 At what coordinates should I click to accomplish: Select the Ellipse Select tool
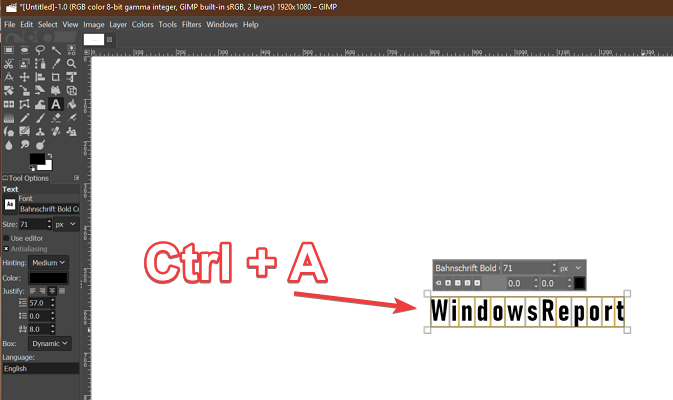point(24,50)
